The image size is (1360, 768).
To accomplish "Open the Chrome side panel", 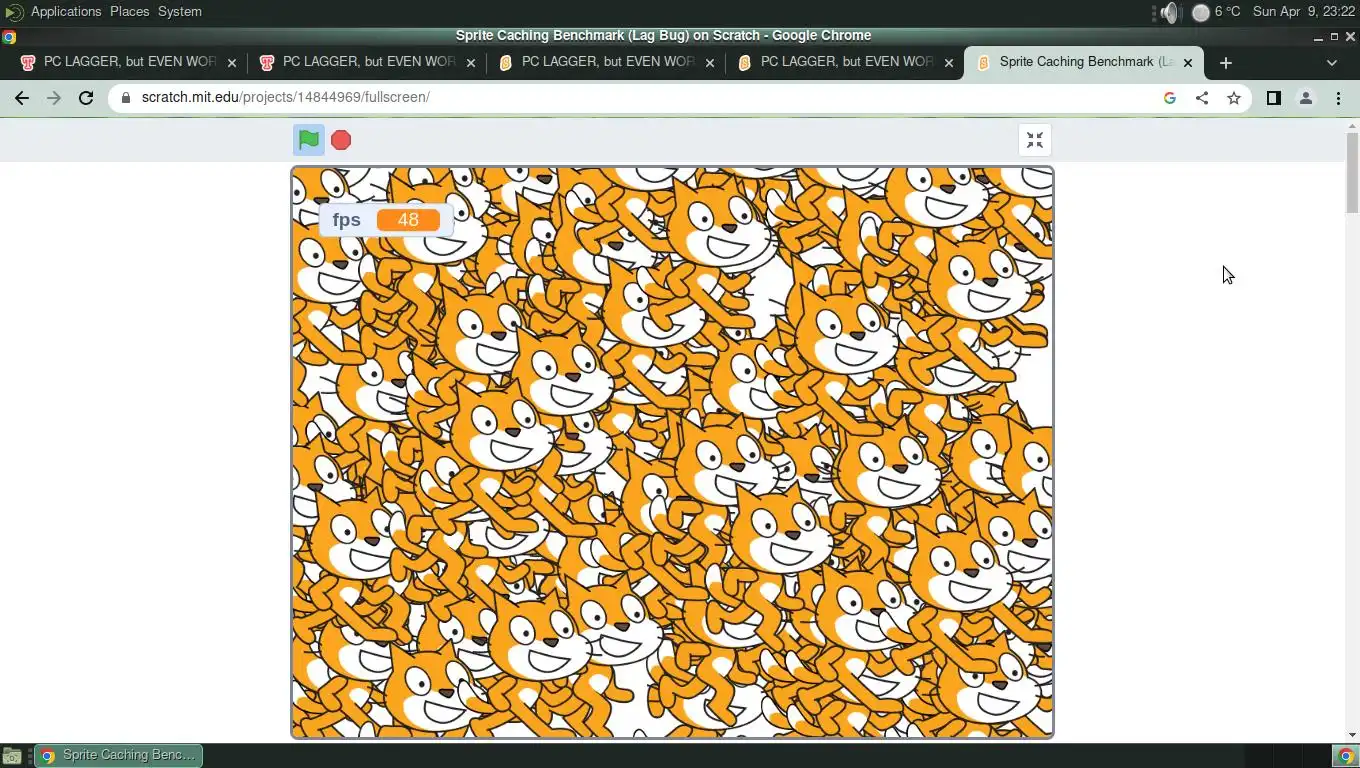I will pos(1274,98).
